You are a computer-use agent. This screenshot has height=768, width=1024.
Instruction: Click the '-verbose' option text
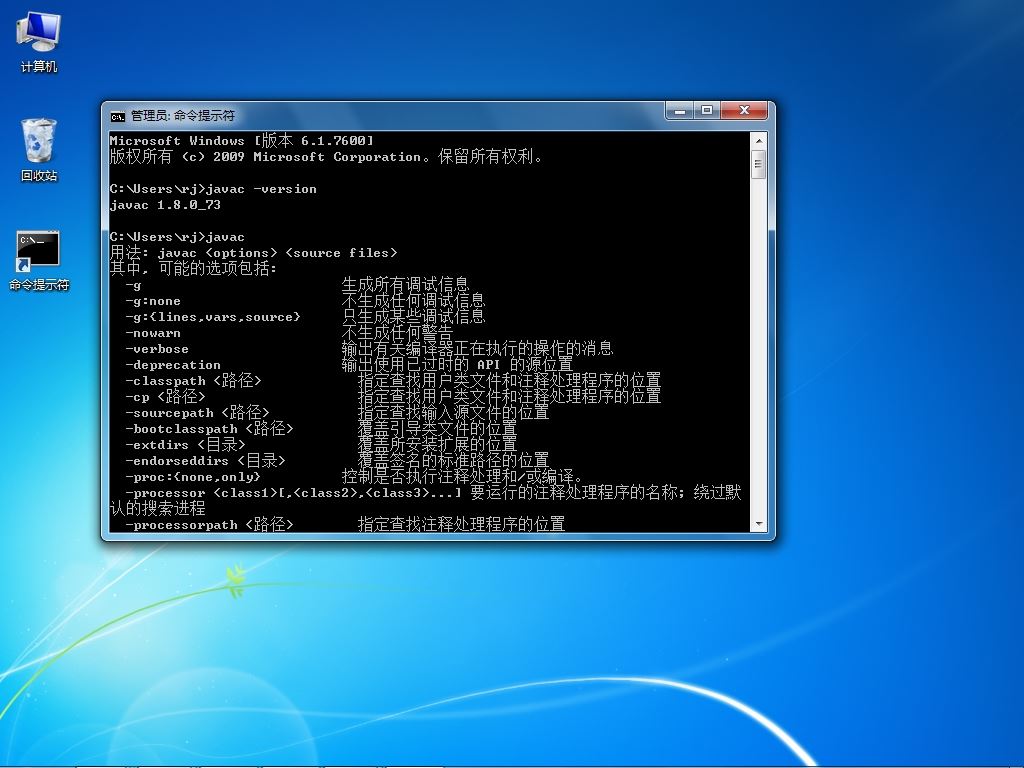pos(157,349)
